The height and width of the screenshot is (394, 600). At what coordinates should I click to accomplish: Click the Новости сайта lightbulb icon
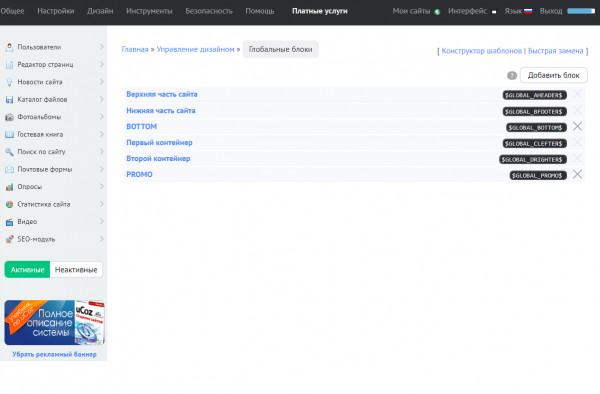pyautogui.click(x=10, y=82)
